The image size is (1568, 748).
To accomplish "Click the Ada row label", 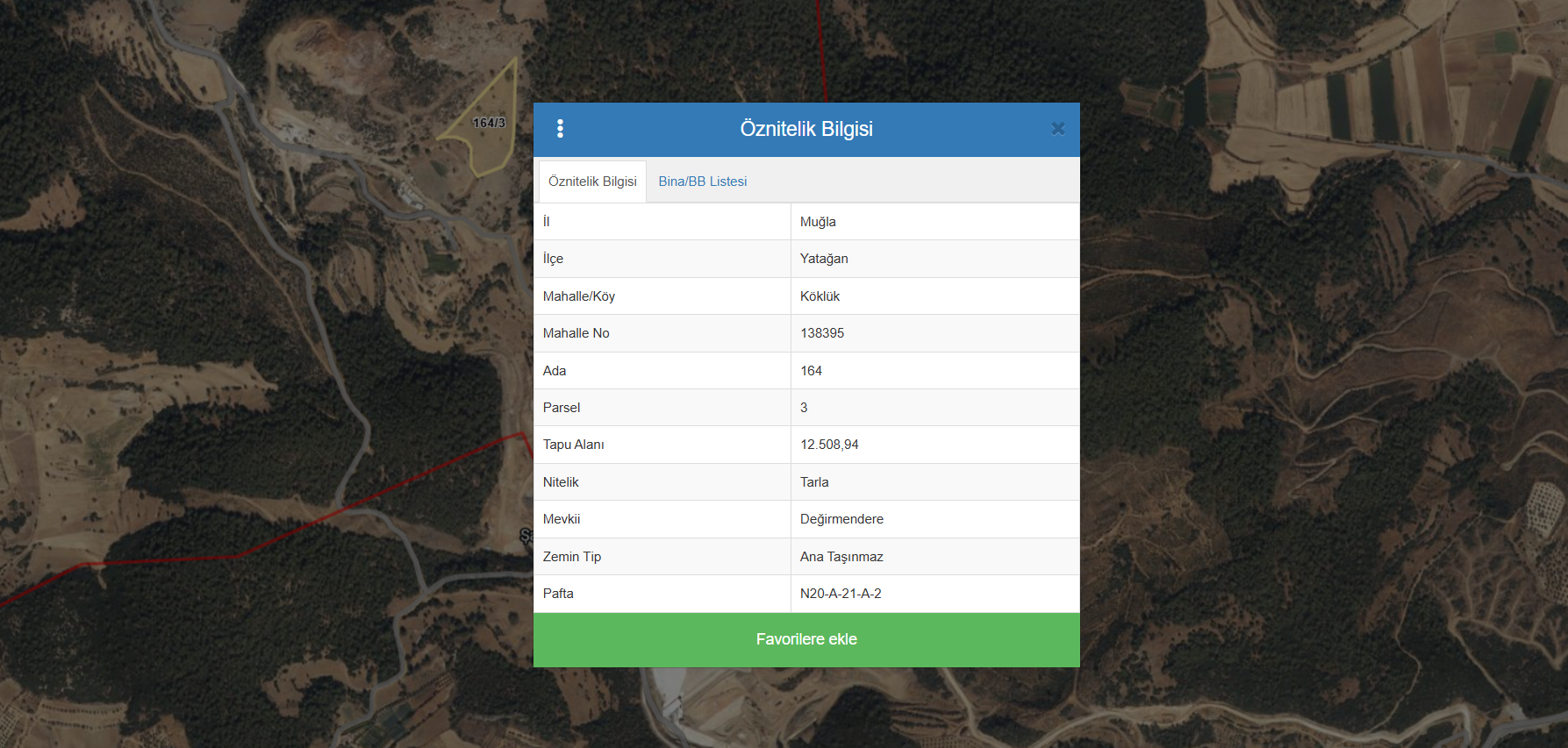I will pos(555,371).
